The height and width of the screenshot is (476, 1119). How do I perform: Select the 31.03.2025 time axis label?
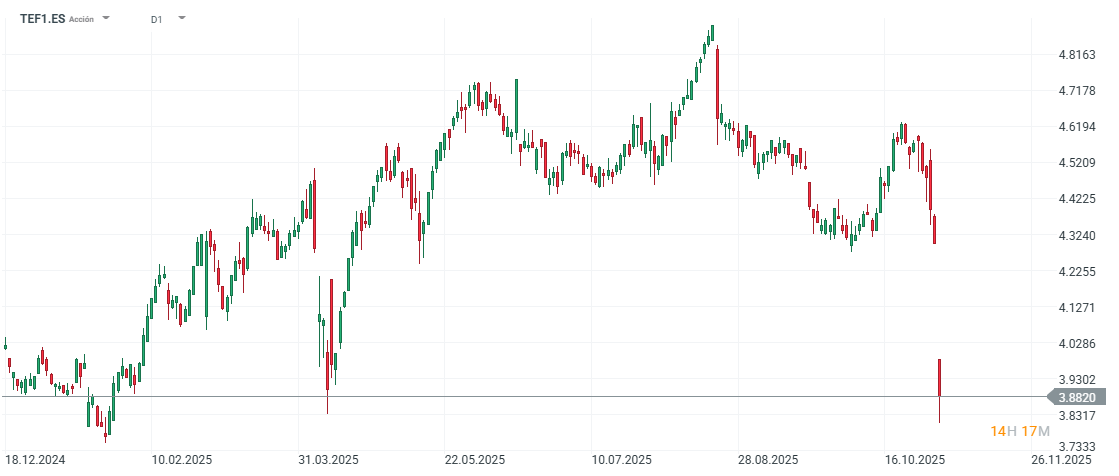point(330,460)
